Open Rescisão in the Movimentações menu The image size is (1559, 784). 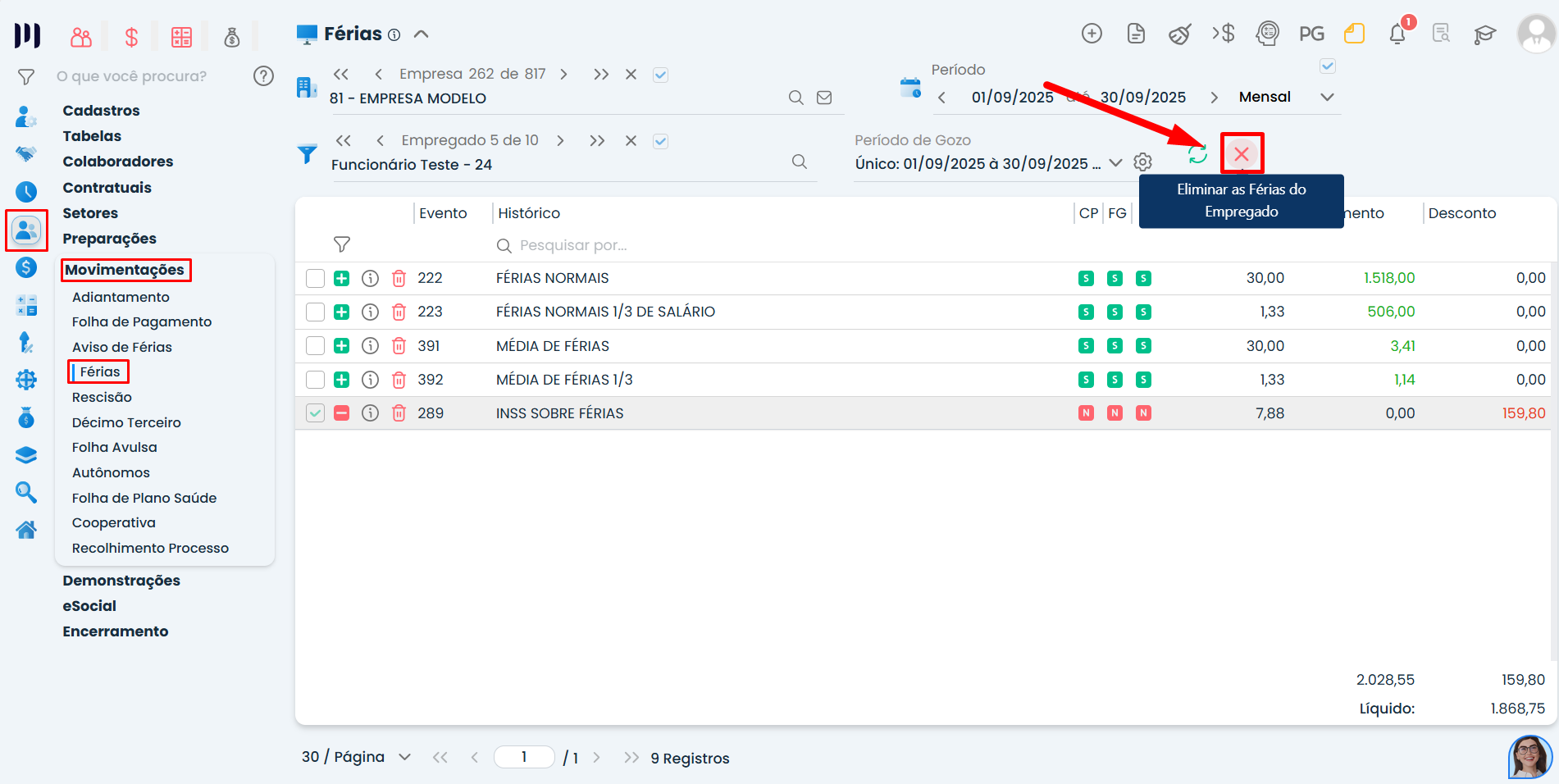(102, 397)
